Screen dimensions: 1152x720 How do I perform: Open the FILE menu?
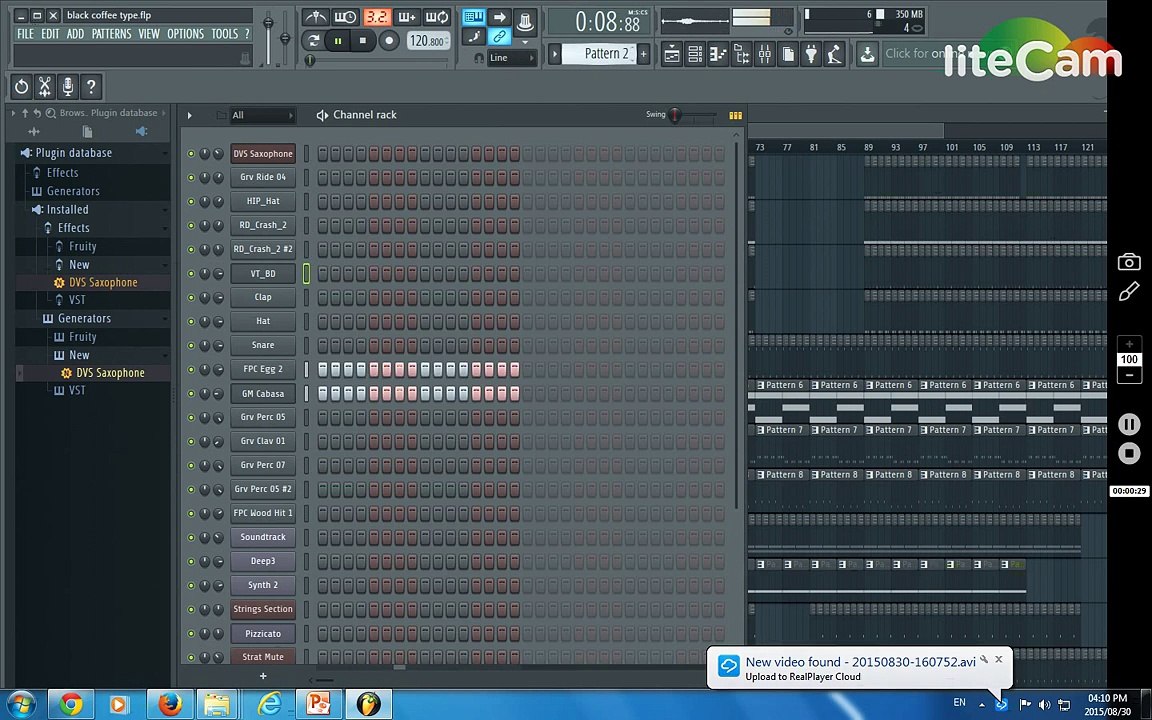click(25, 34)
